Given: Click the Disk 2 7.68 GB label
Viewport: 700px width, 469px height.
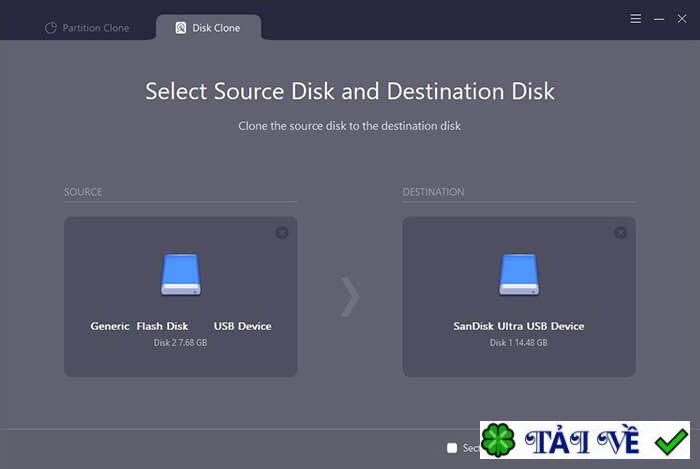Looking at the screenshot, I should pos(180,343).
